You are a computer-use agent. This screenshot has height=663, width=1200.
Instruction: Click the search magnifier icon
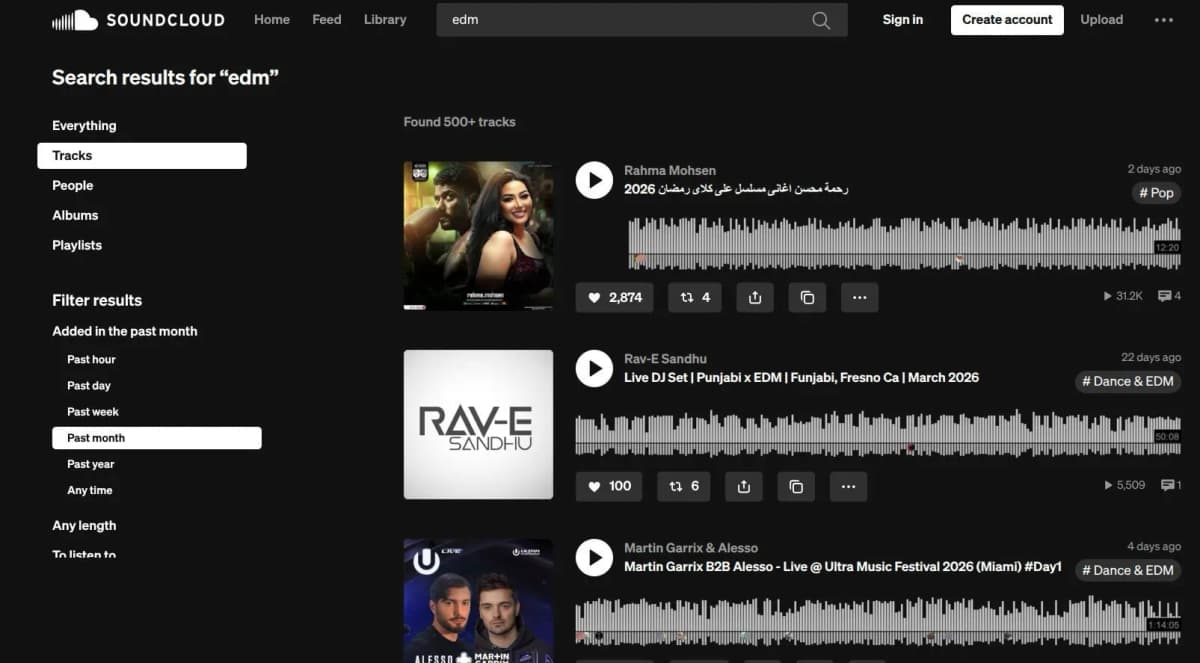(x=821, y=20)
